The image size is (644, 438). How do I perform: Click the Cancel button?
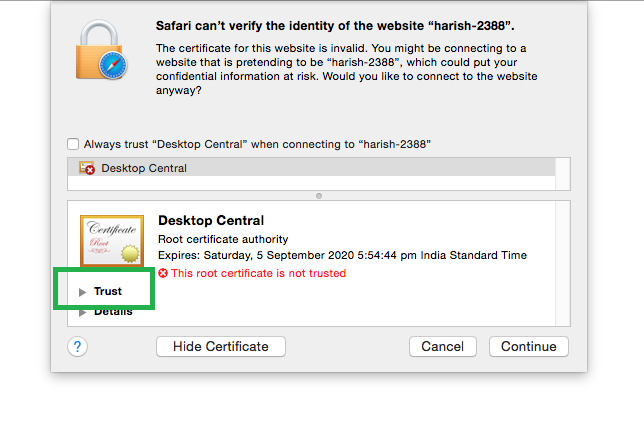pyautogui.click(x=443, y=347)
